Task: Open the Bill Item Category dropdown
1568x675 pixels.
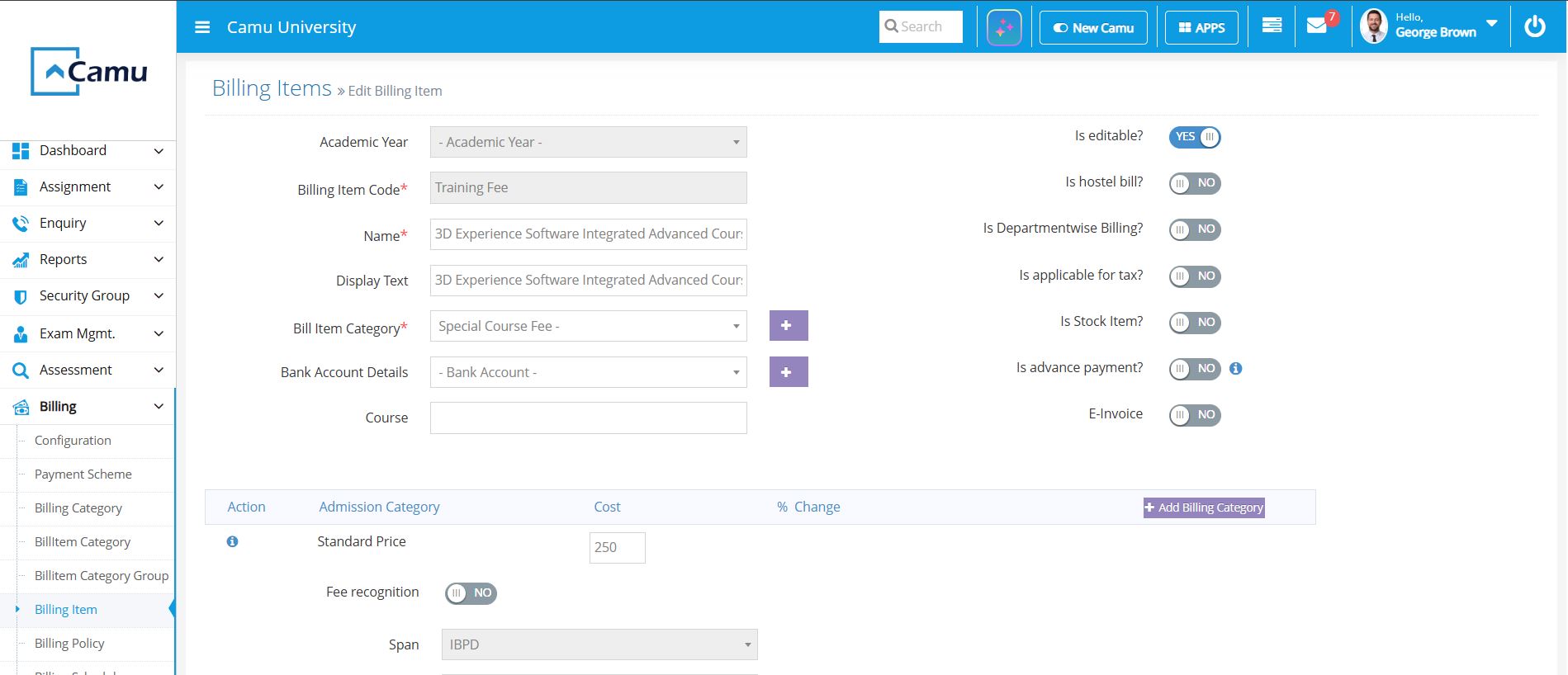Action: tap(588, 326)
